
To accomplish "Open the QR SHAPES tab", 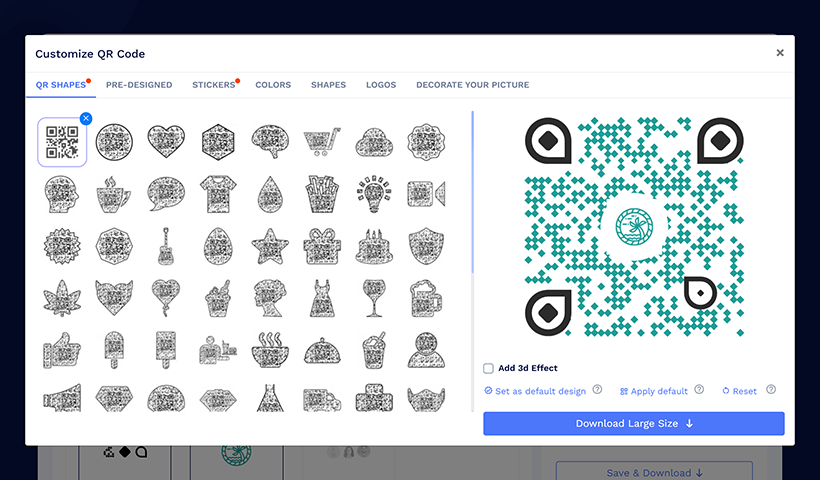I will tap(61, 85).
